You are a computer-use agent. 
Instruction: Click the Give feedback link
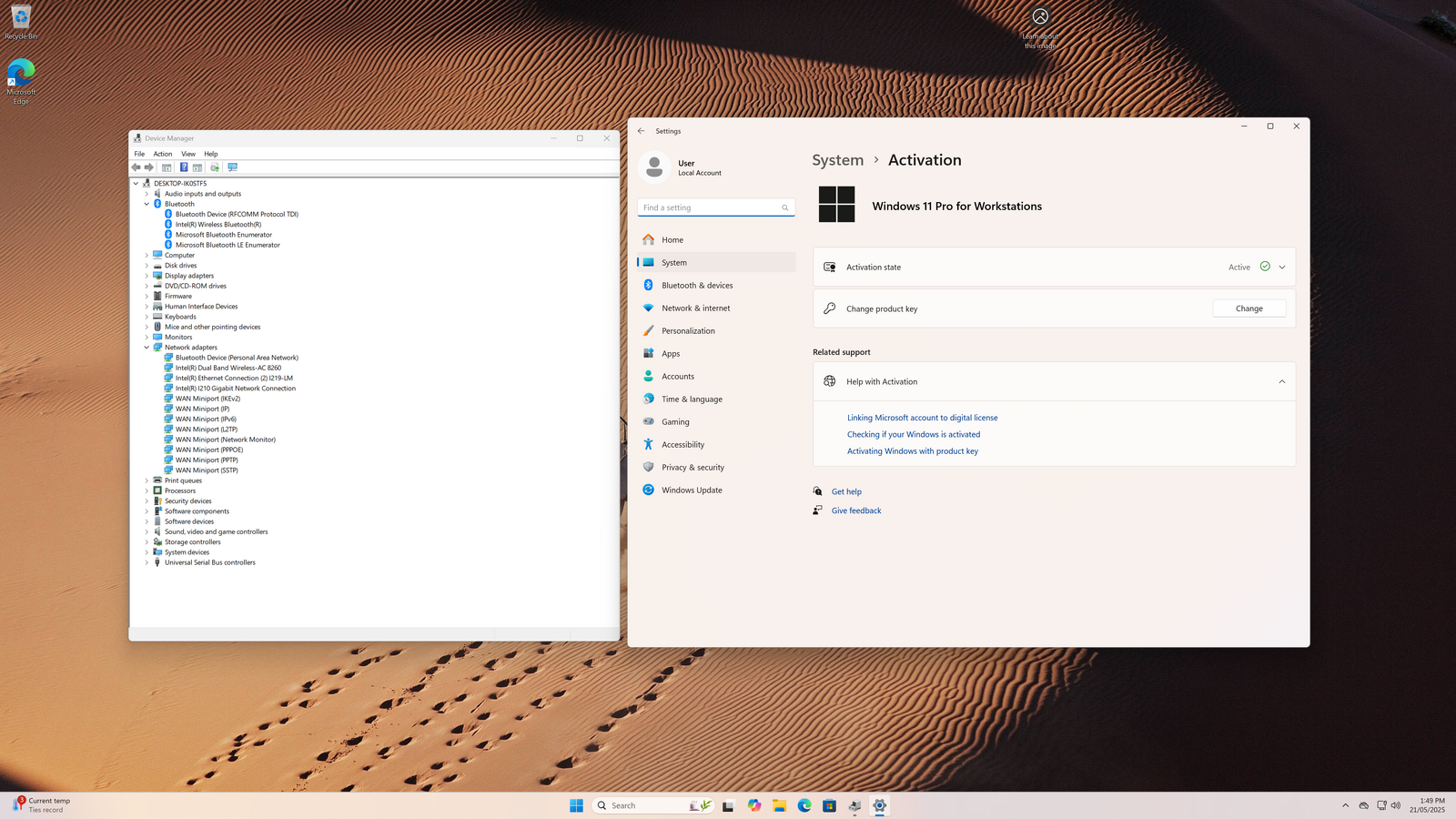(x=856, y=511)
